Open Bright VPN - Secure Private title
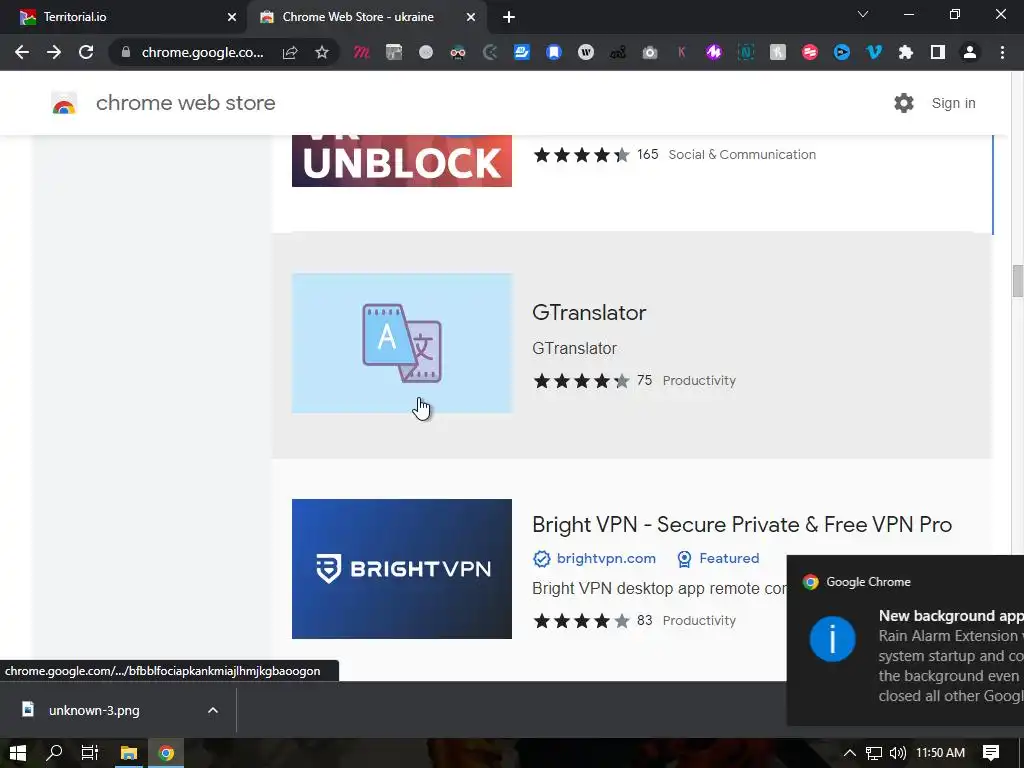The width and height of the screenshot is (1024, 768). click(x=742, y=524)
